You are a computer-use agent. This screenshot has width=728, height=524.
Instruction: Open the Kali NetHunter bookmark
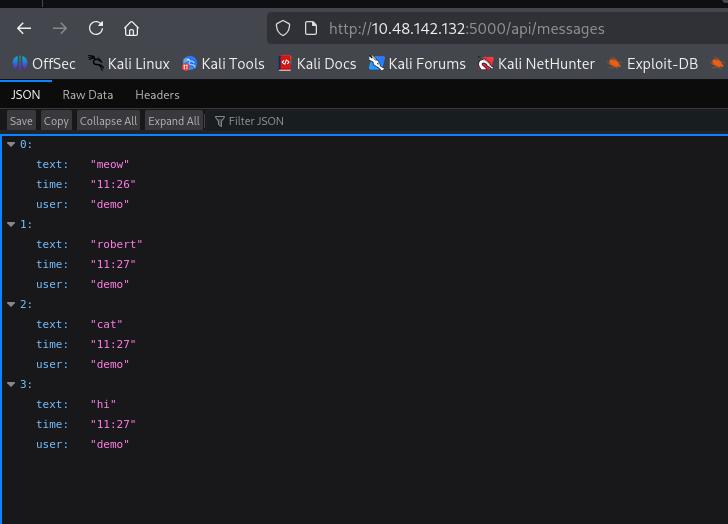coord(536,63)
